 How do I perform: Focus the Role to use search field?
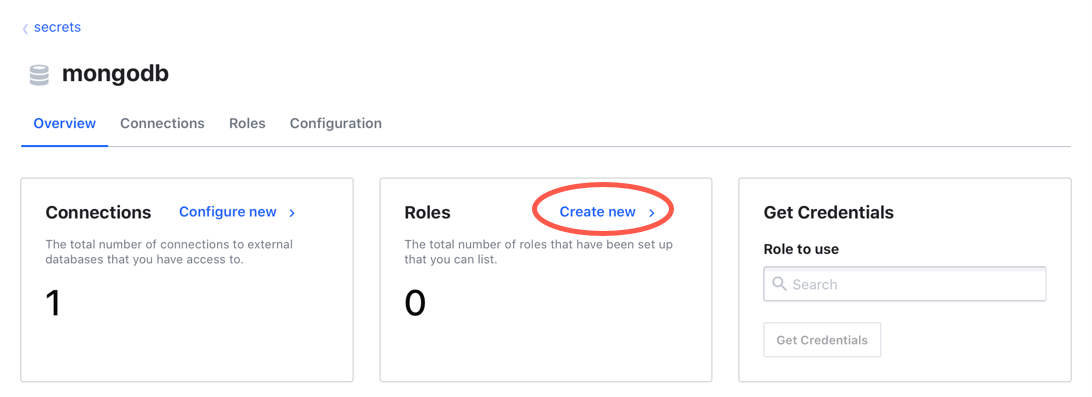pos(905,284)
